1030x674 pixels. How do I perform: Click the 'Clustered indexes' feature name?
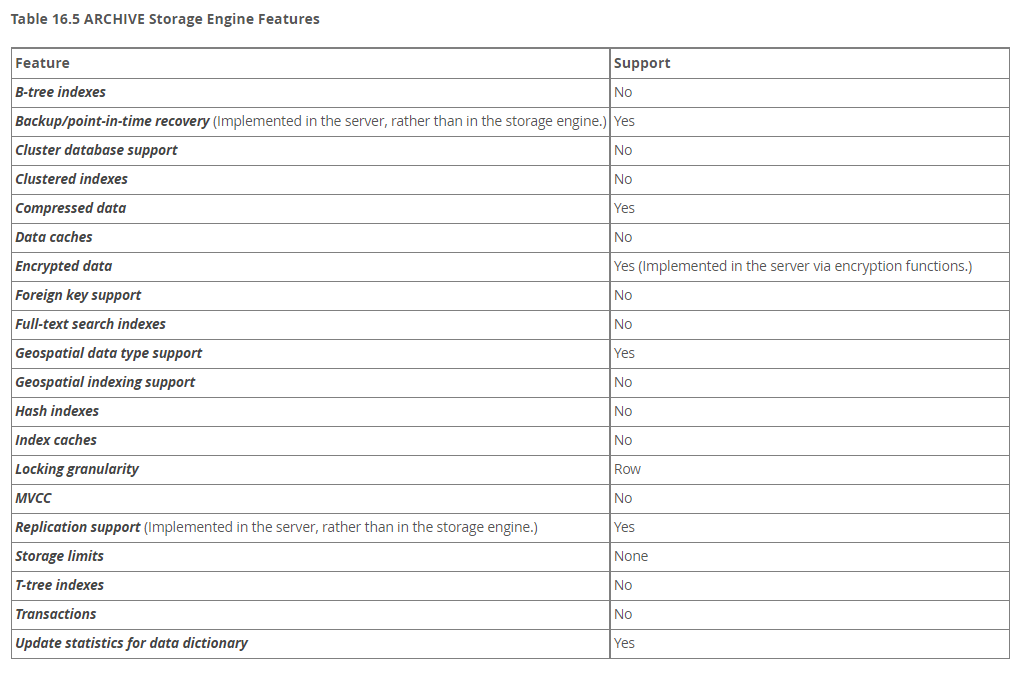71,179
